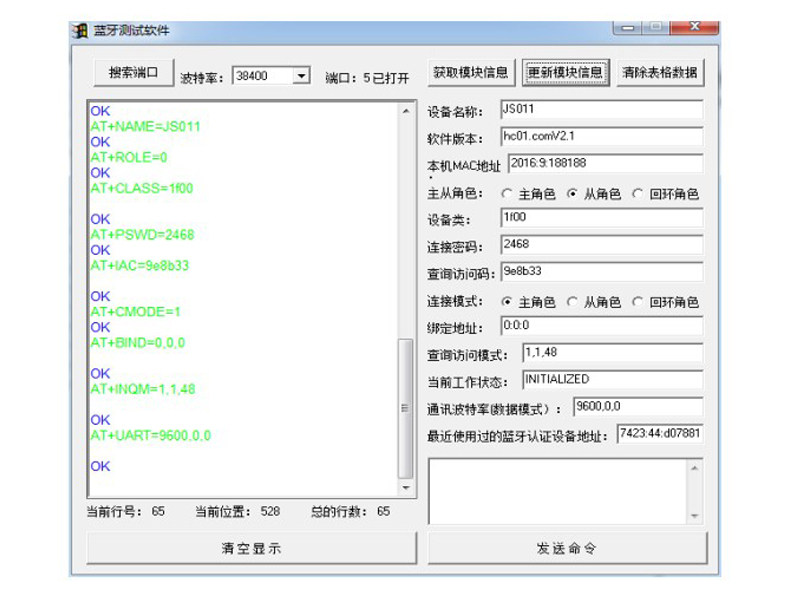This screenshot has width=800, height=604.
Task: Click the 设备名称 field containing JS011
Action: 602,110
